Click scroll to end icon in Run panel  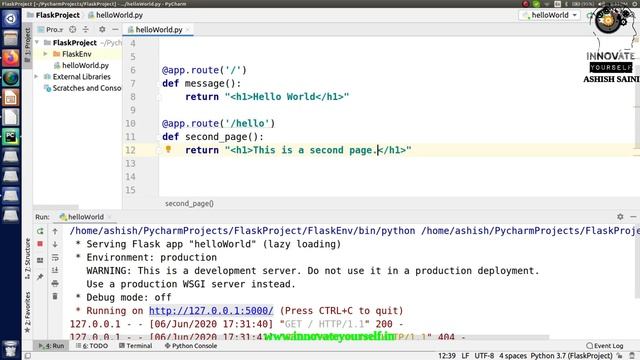[55, 270]
